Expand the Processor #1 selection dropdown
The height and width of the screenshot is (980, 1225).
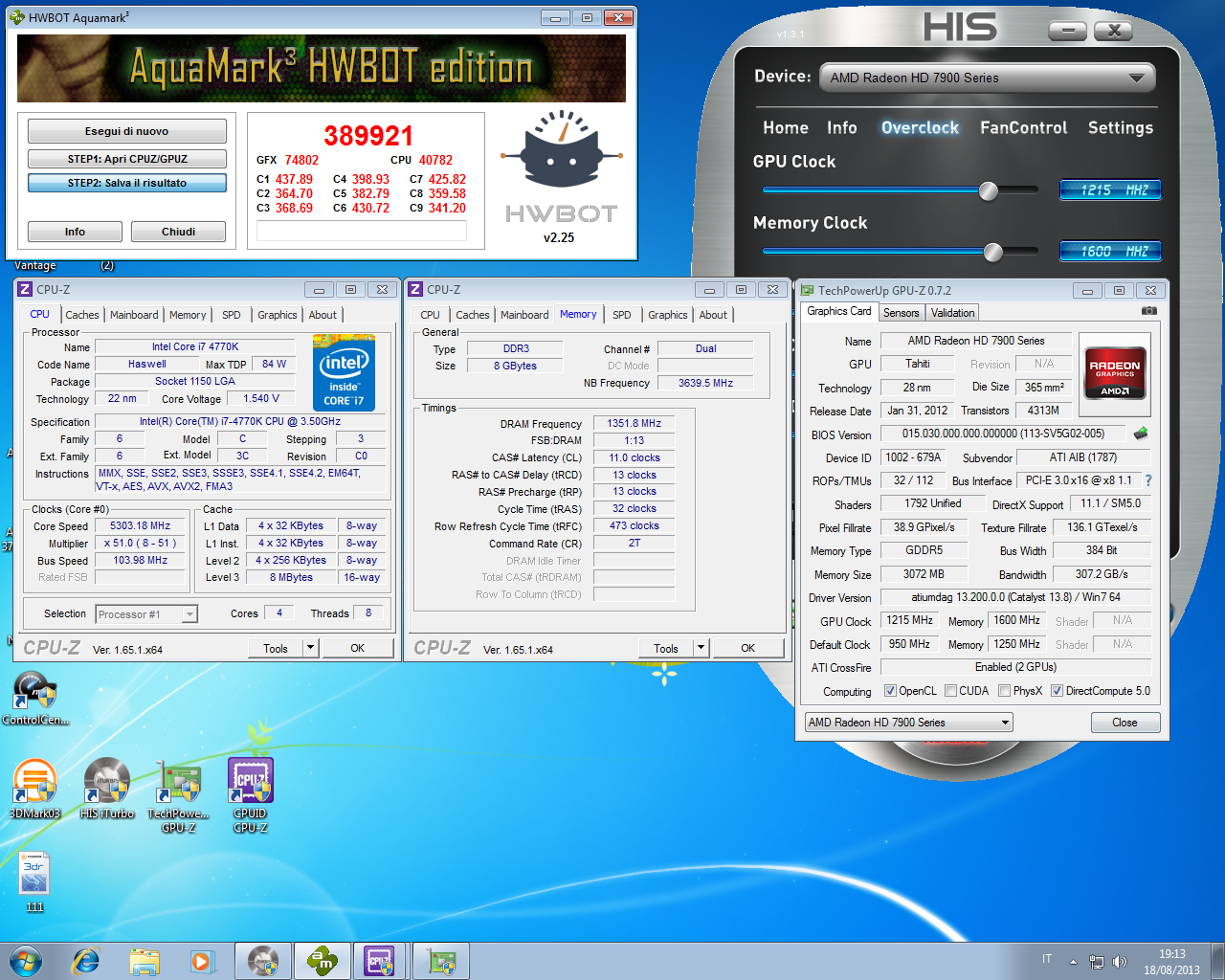click(x=146, y=614)
